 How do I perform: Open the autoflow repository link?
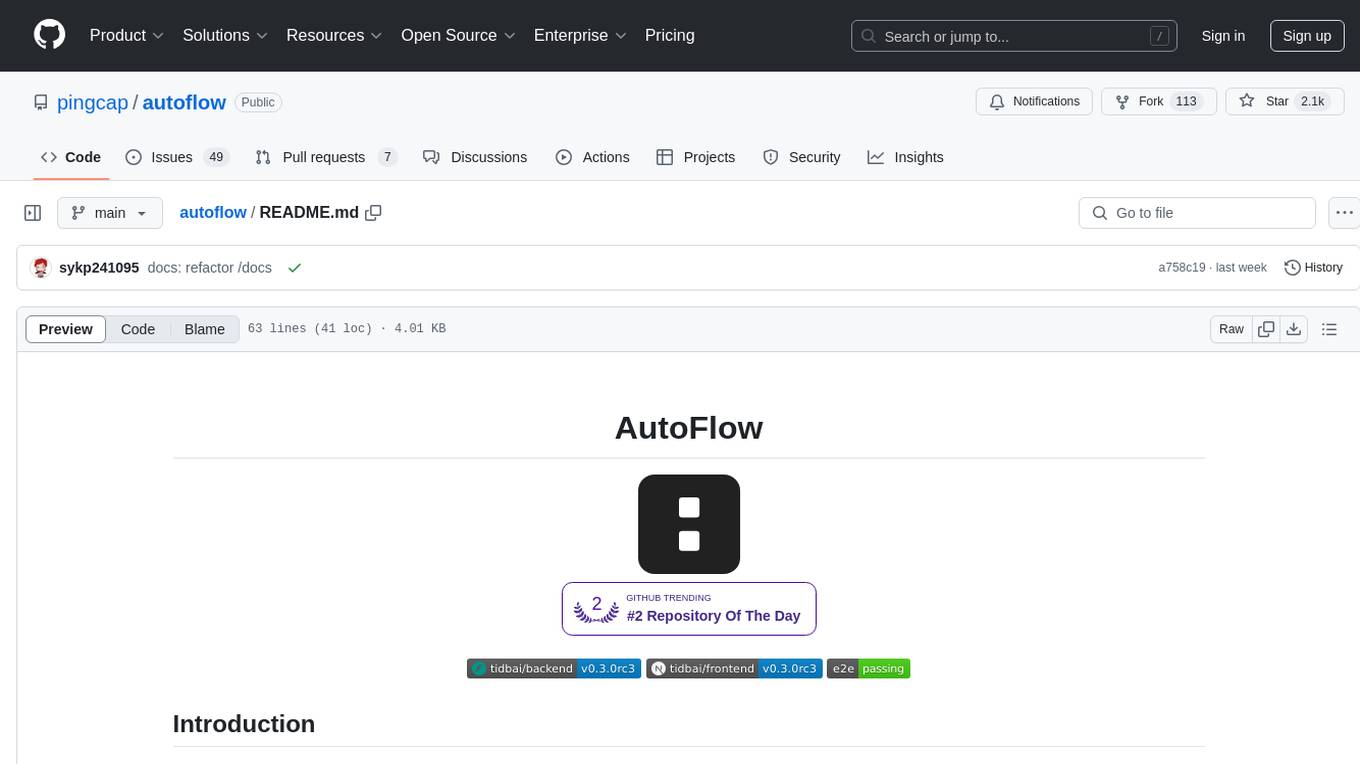point(184,102)
